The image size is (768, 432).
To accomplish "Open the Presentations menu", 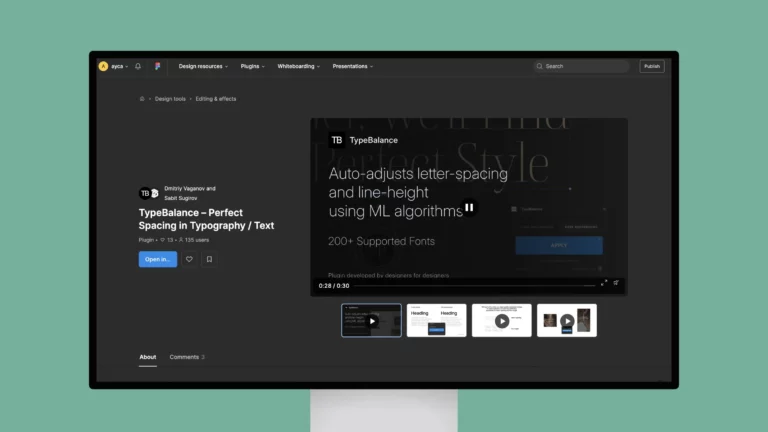I will coord(352,66).
